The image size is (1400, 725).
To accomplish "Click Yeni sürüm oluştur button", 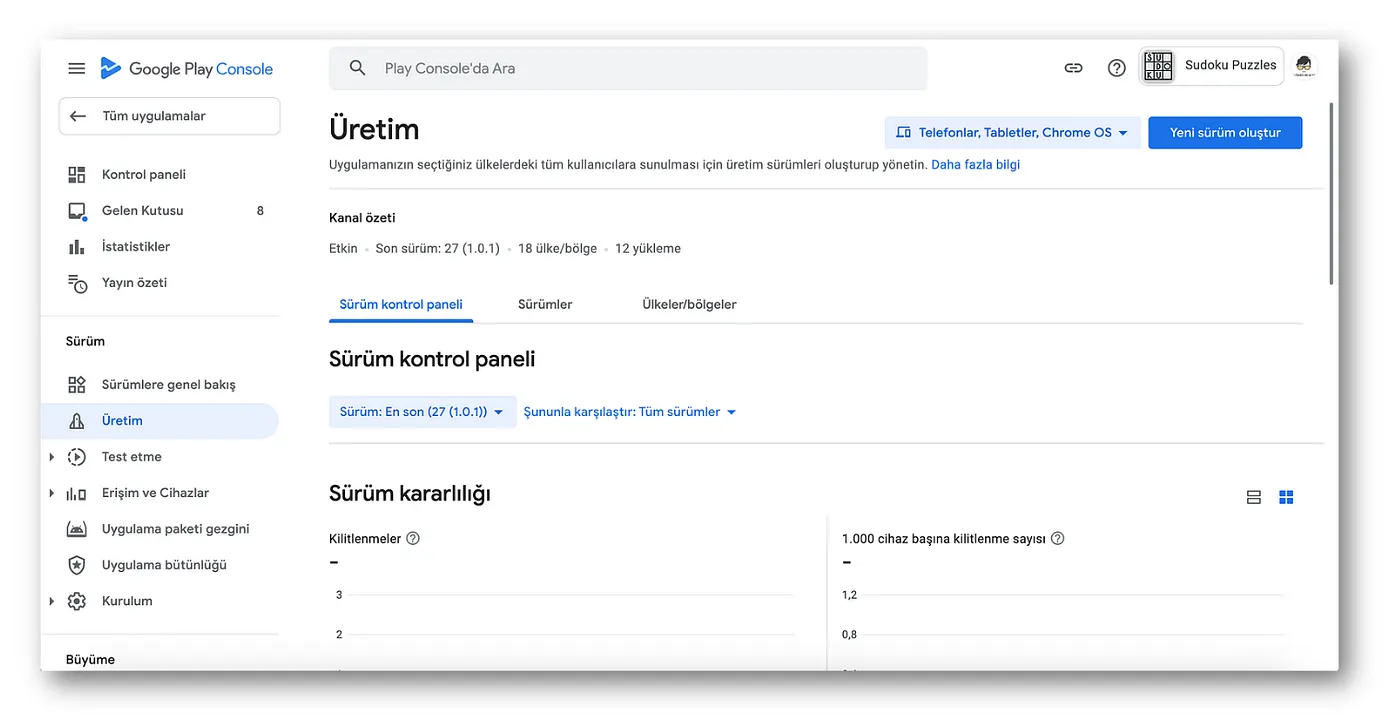I will point(1224,133).
